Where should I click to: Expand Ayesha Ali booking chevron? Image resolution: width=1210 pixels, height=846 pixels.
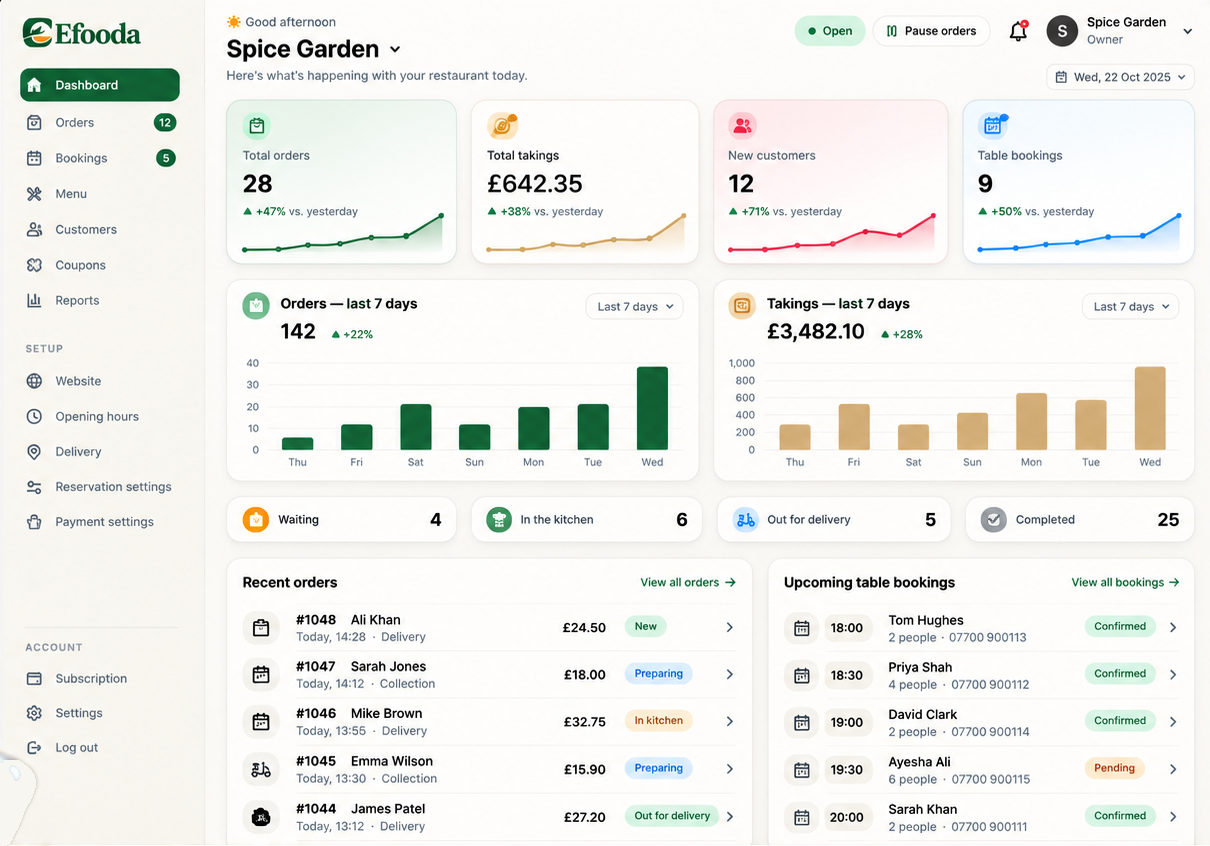[1173, 770]
